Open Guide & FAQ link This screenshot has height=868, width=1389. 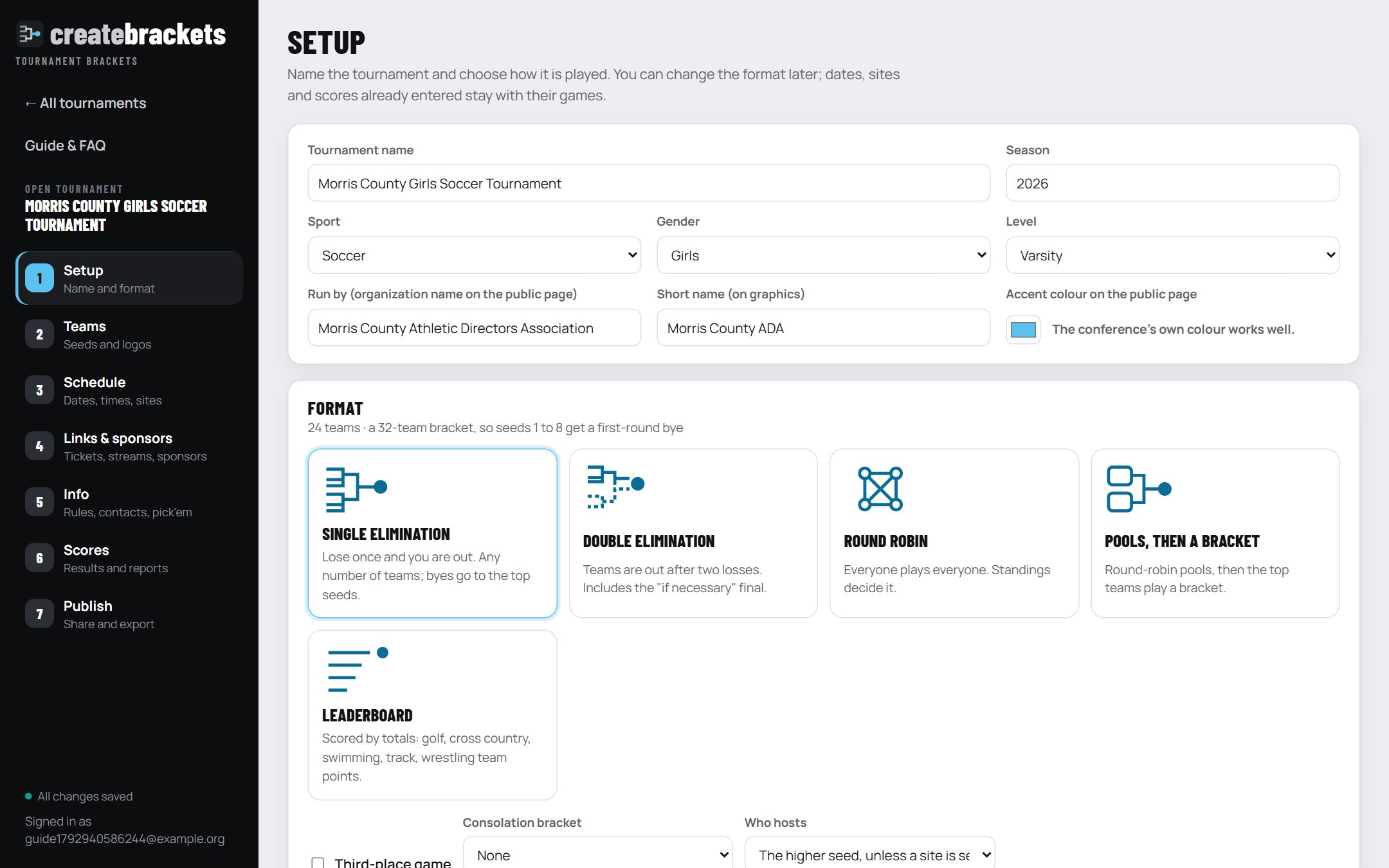click(x=65, y=145)
